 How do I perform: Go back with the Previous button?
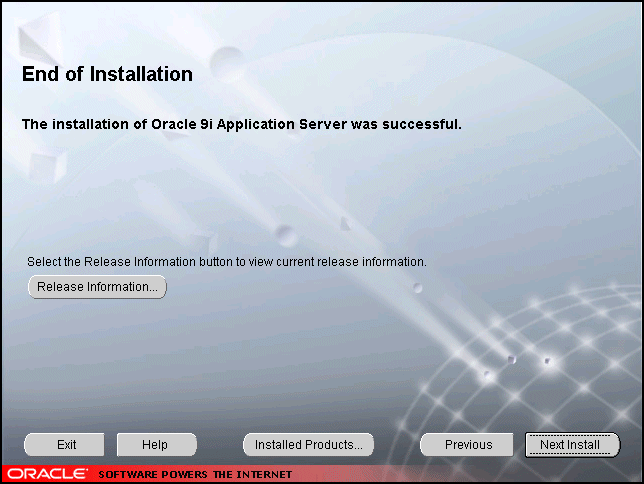(467, 445)
